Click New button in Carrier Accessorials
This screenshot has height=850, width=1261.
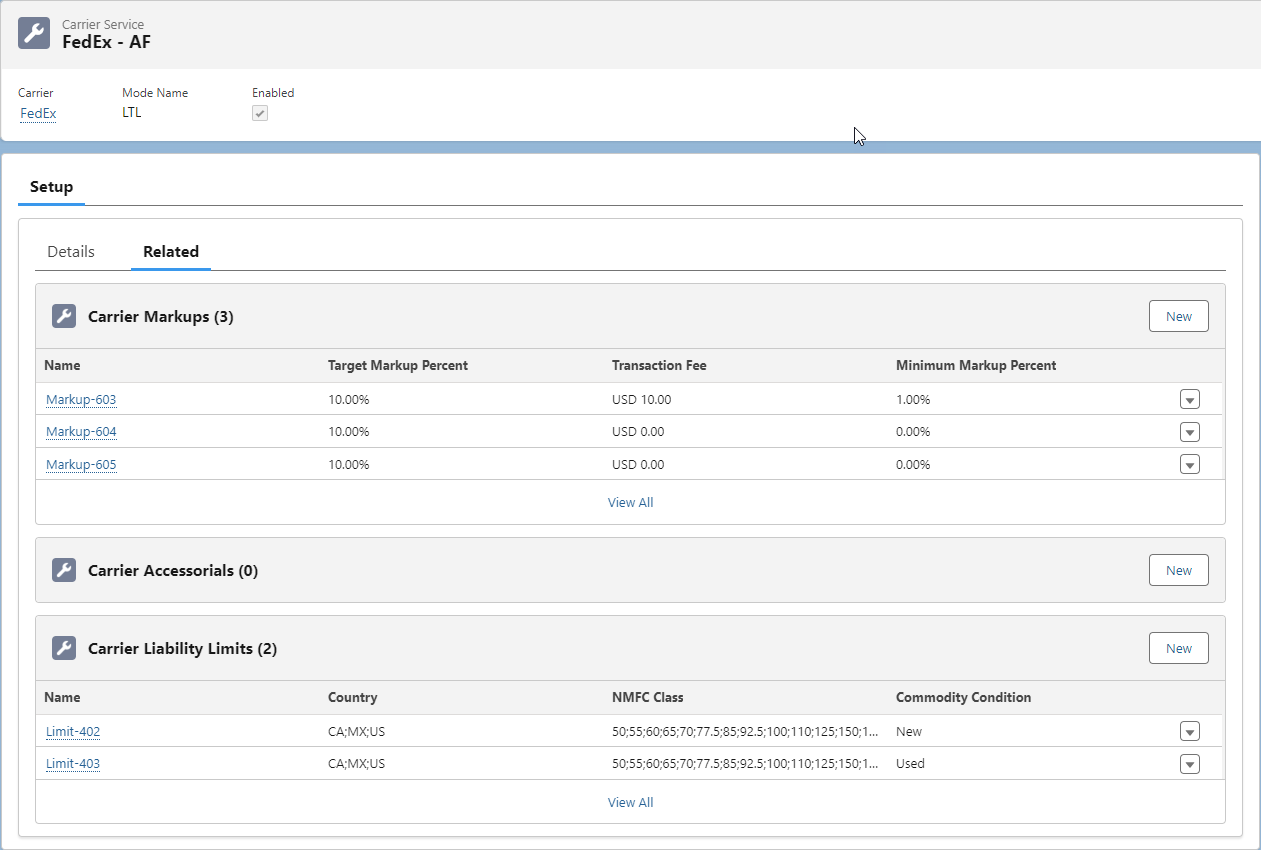1179,570
